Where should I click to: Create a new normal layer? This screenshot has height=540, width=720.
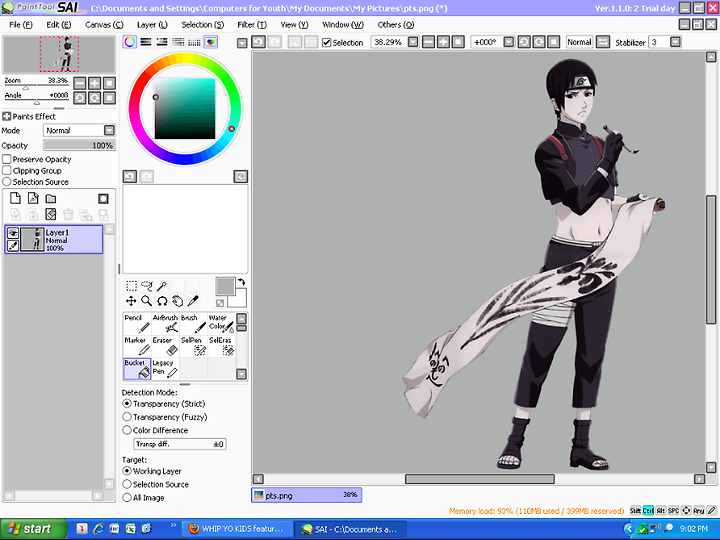16,198
